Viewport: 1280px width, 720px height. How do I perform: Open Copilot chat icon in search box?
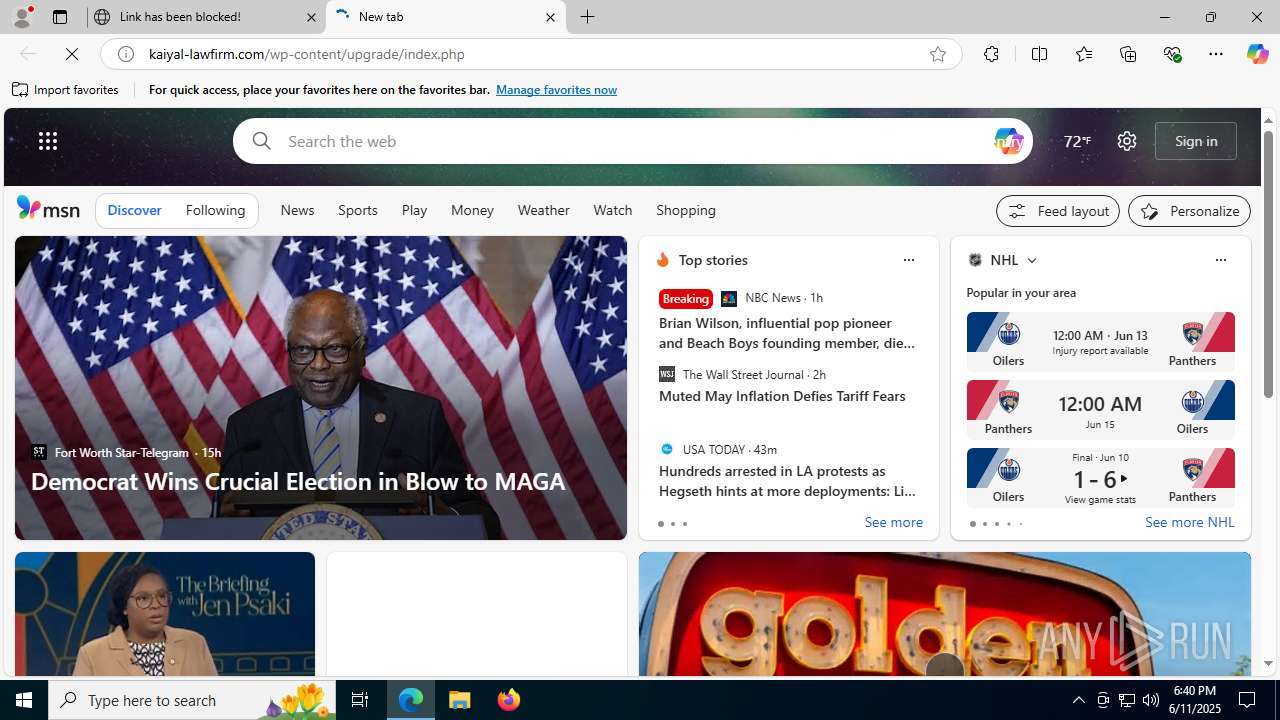pyautogui.click(x=1008, y=141)
